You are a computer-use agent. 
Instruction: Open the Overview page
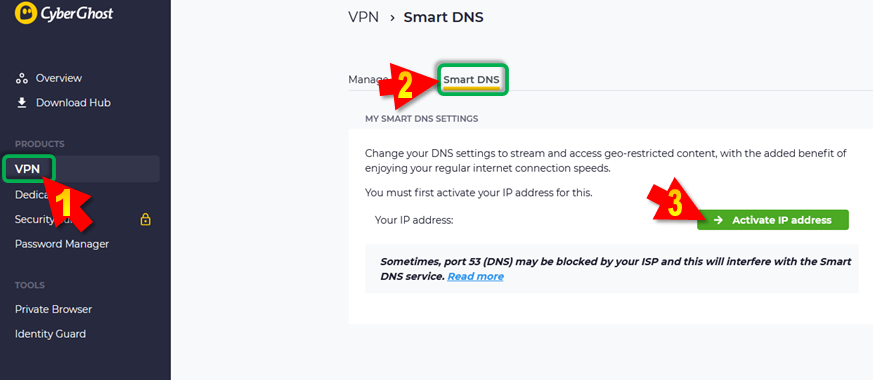point(58,78)
